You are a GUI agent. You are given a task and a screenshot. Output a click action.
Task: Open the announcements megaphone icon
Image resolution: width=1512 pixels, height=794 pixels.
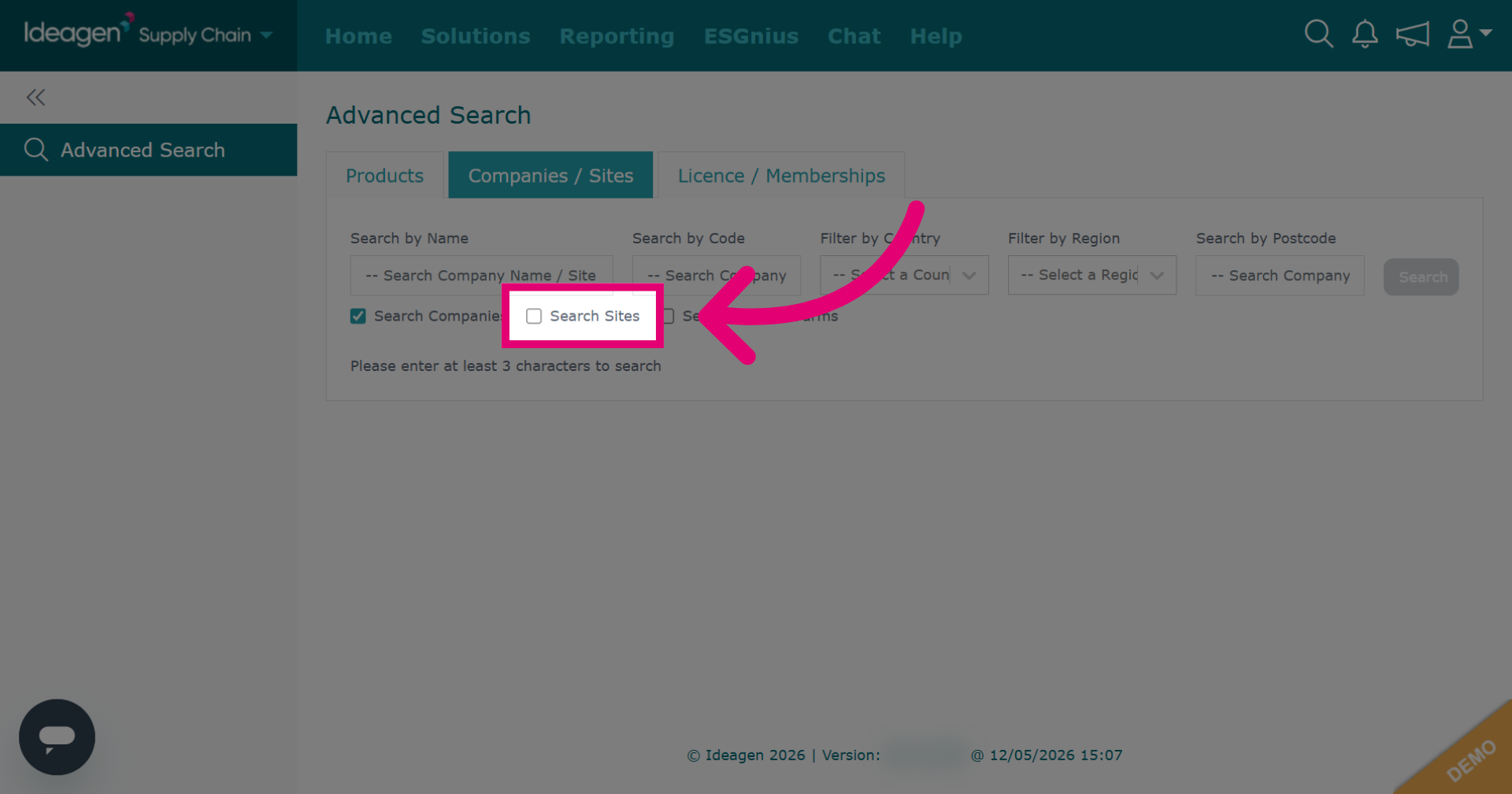pos(1413,35)
